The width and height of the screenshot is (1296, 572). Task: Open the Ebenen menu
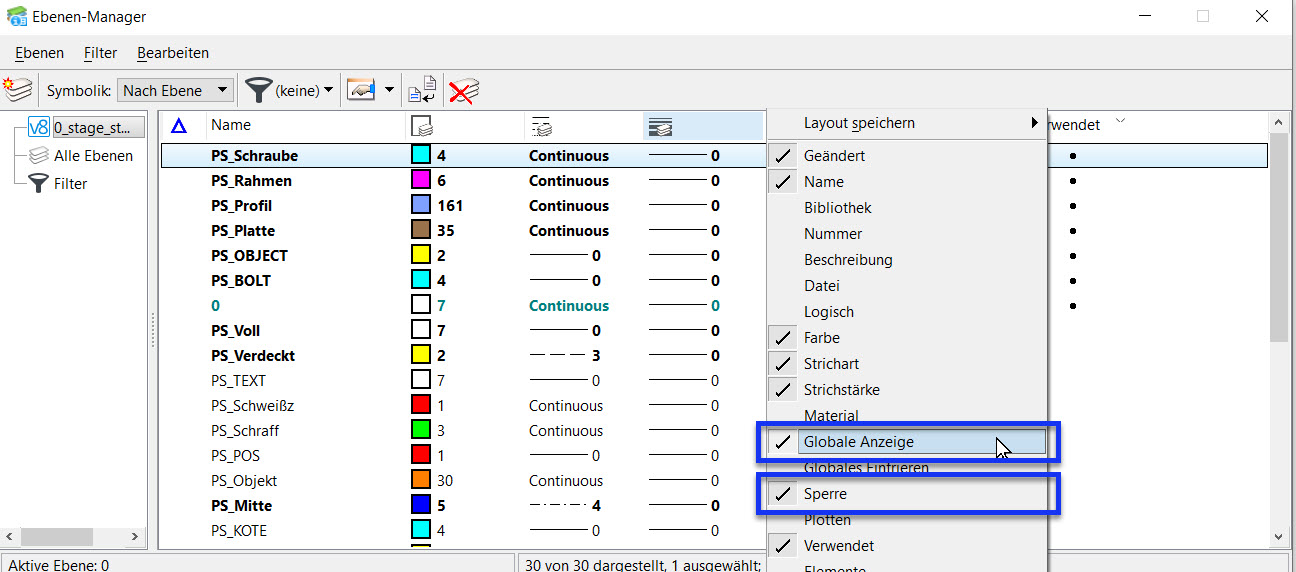pyautogui.click(x=40, y=53)
